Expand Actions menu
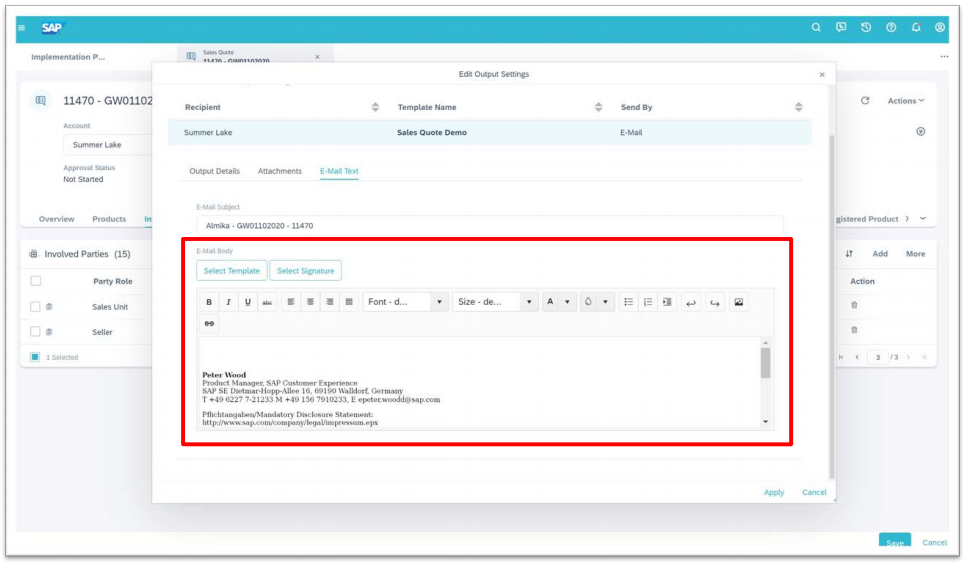 click(906, 101)
